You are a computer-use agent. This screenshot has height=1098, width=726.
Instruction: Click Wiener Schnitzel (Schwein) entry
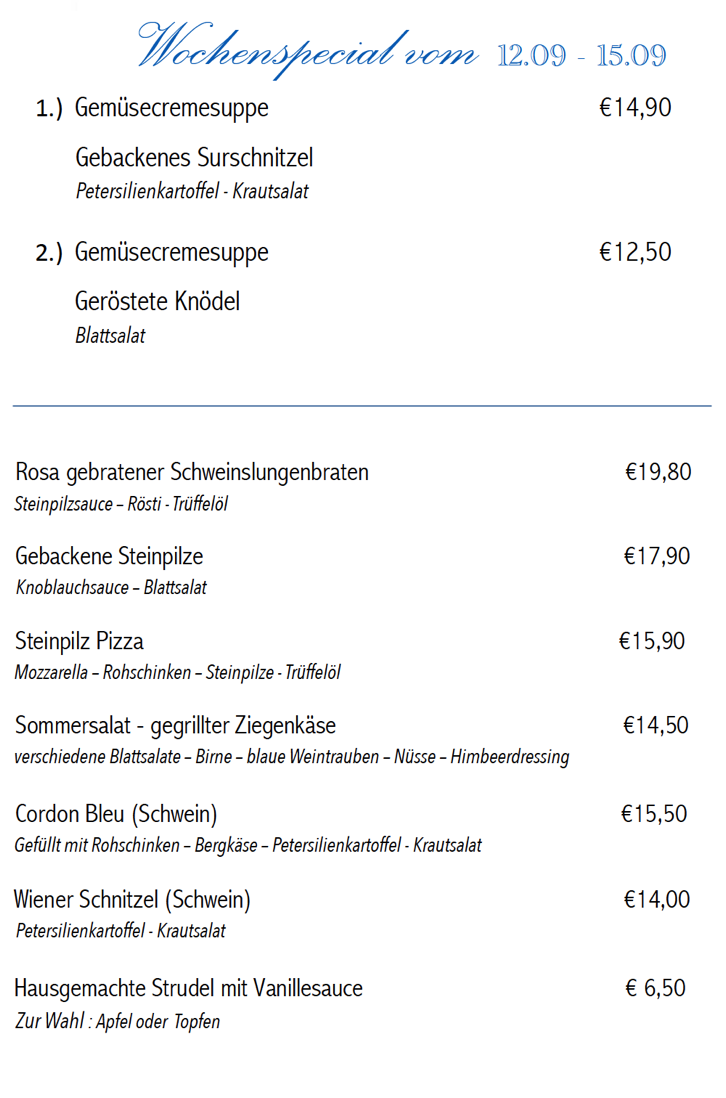[x=132, y=900]
